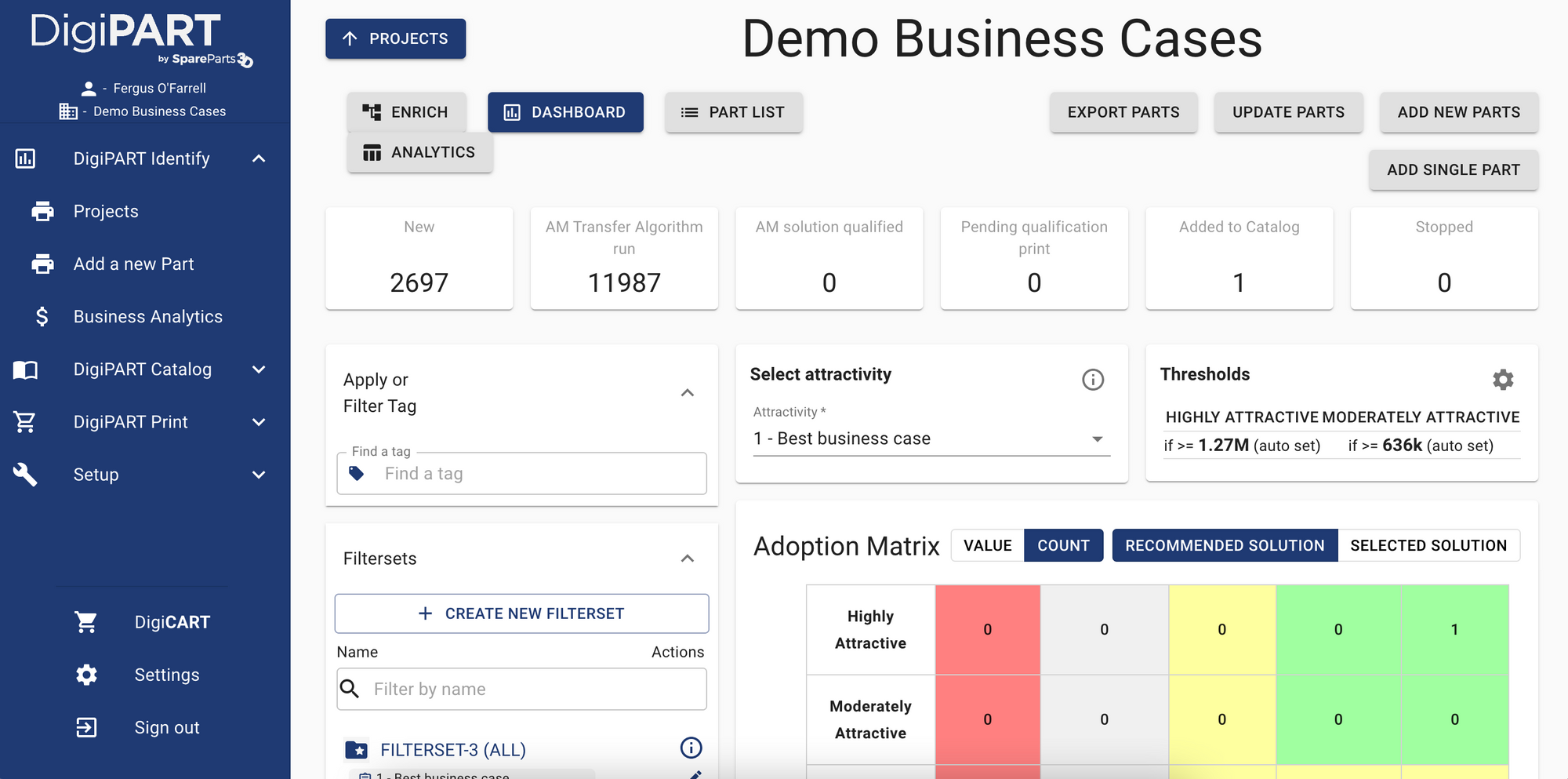Toggle Adoption Matrix to SELECTED SOLUTION
Viewport: 1568px width, 779px height.
click(1428, 545)
